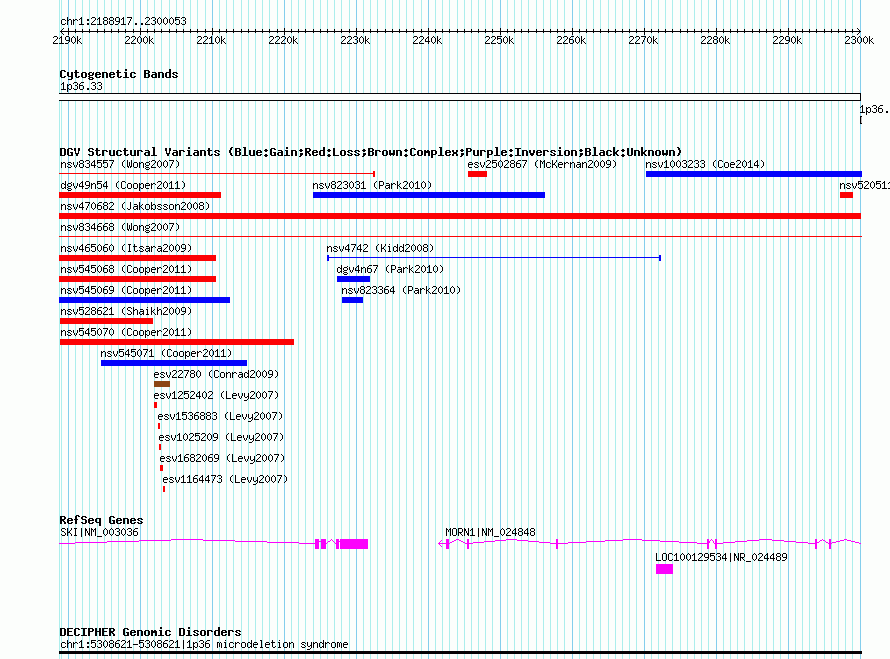Screen dimensions: 890x659
Task: Click esv1682069 (Levy2007) label
Action: [222, 458]
